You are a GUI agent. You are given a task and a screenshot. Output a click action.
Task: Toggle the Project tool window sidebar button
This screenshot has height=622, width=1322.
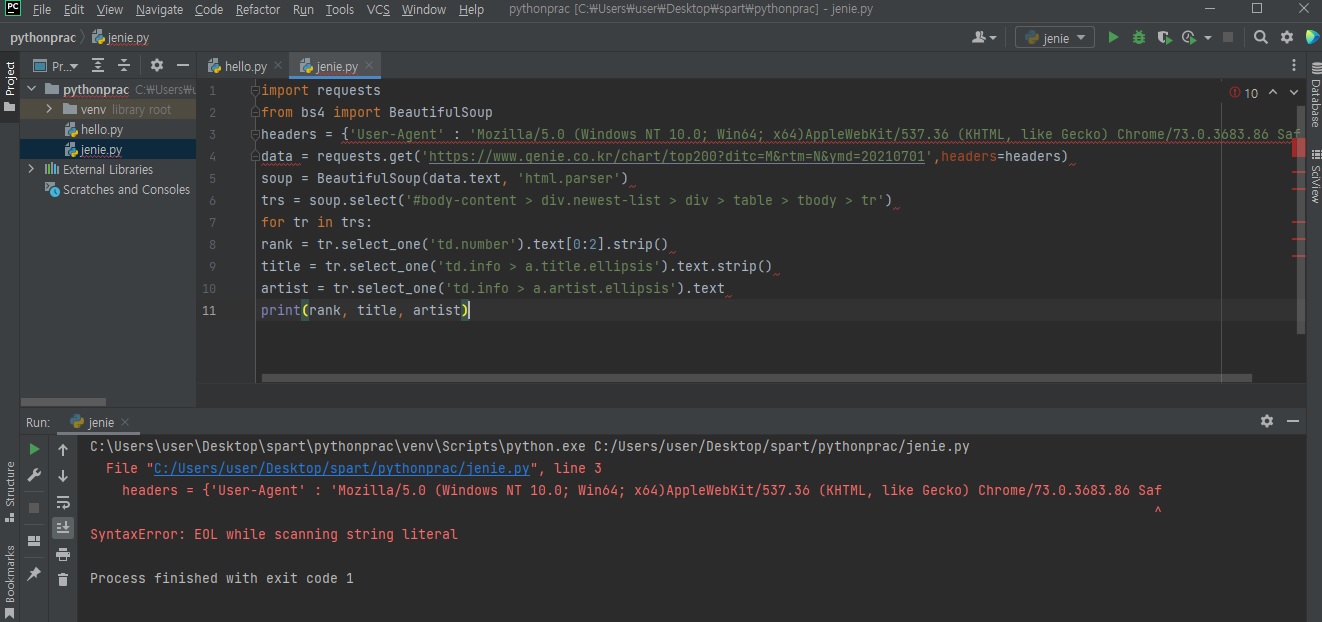tap(10, 87)
